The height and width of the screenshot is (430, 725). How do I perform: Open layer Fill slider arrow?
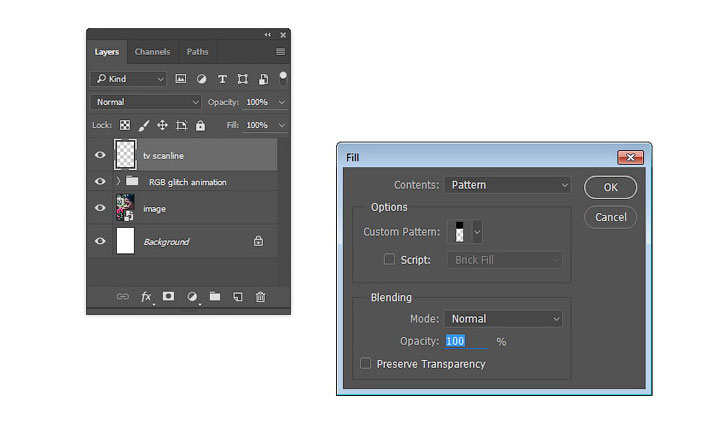(x=282, y=125)
